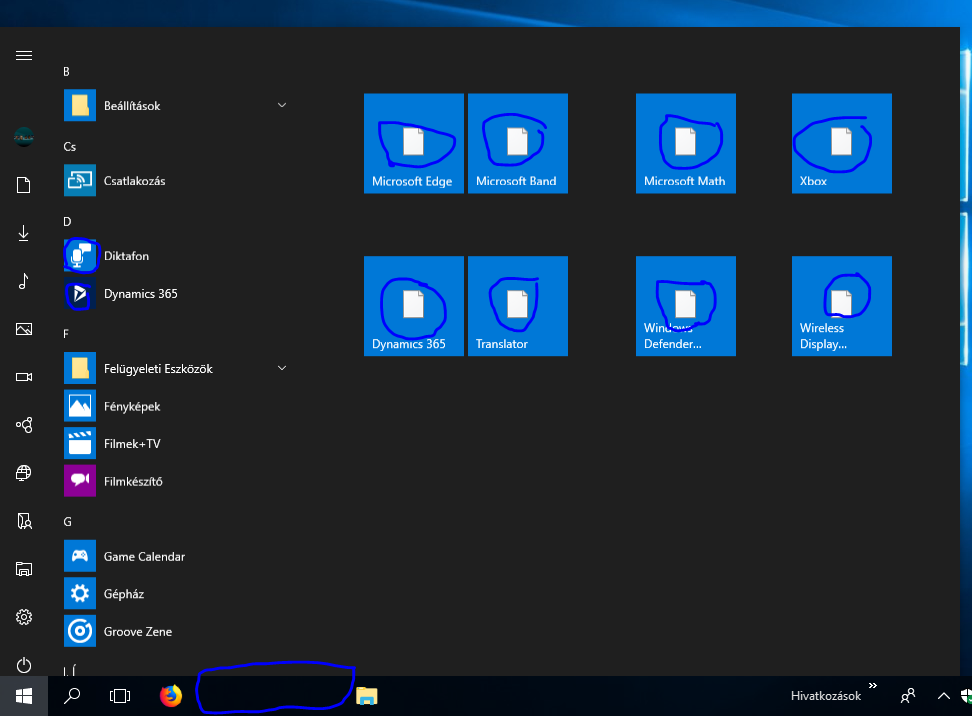Open the Wireless Display tile
The width and height of the screenshot is (972, 716).
[x=842, y=306]
